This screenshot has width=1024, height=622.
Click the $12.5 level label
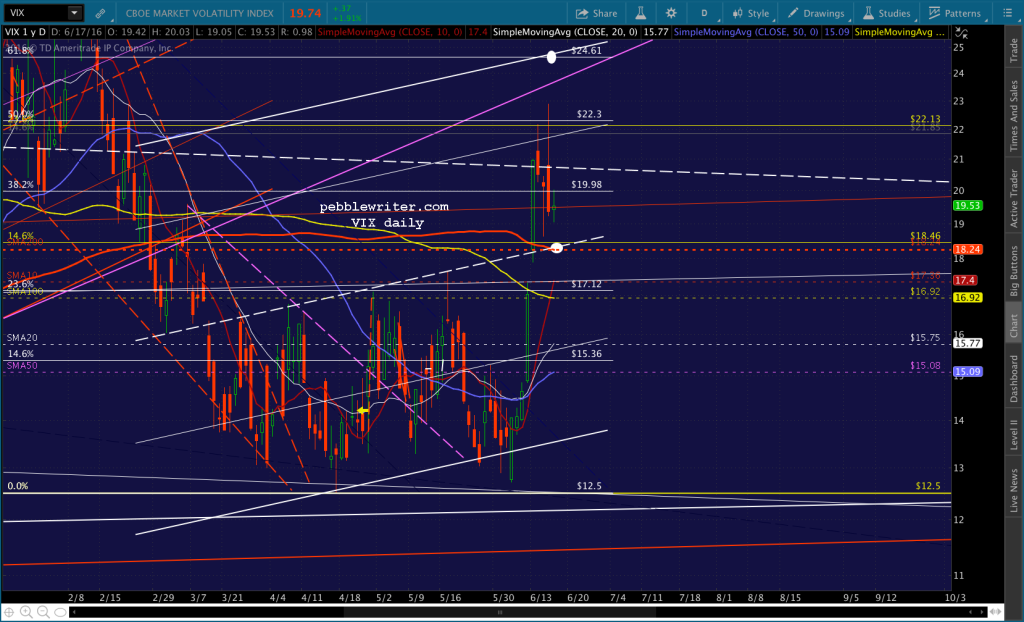pyautogui.click(x=589, y=486)
